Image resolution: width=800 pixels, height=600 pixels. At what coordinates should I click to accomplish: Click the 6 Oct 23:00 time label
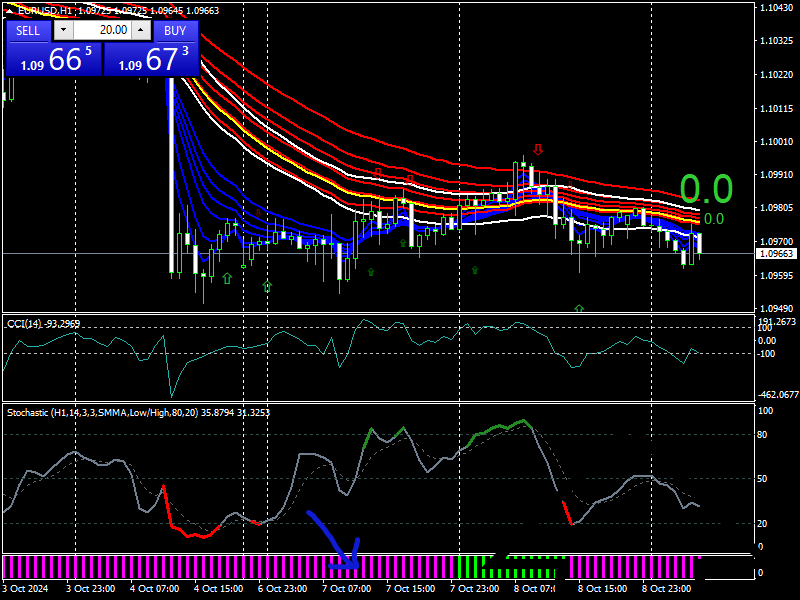pyautogui.click(x=282, y=588)
